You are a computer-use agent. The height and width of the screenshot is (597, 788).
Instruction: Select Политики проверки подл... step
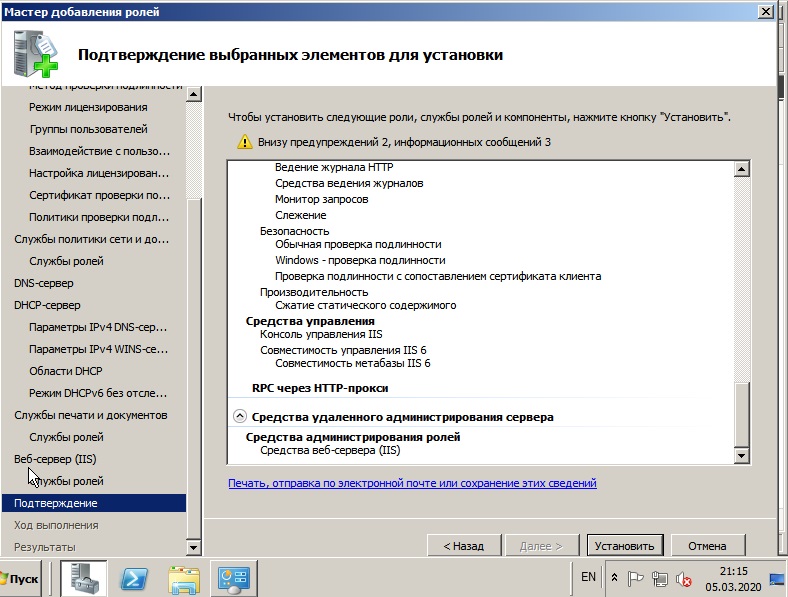click(99, 217)
